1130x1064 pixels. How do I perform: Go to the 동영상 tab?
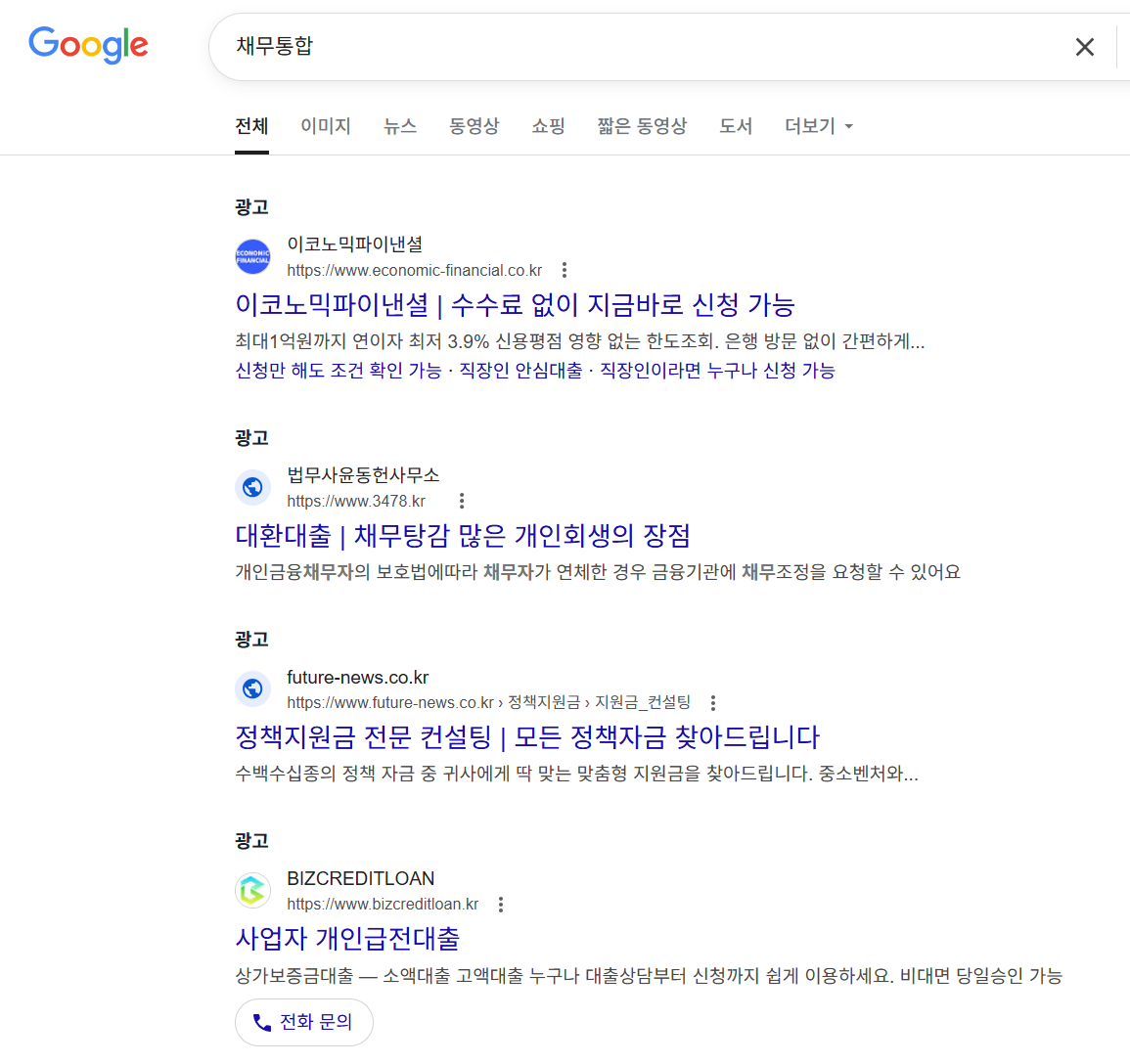click(x=475, y=126)
